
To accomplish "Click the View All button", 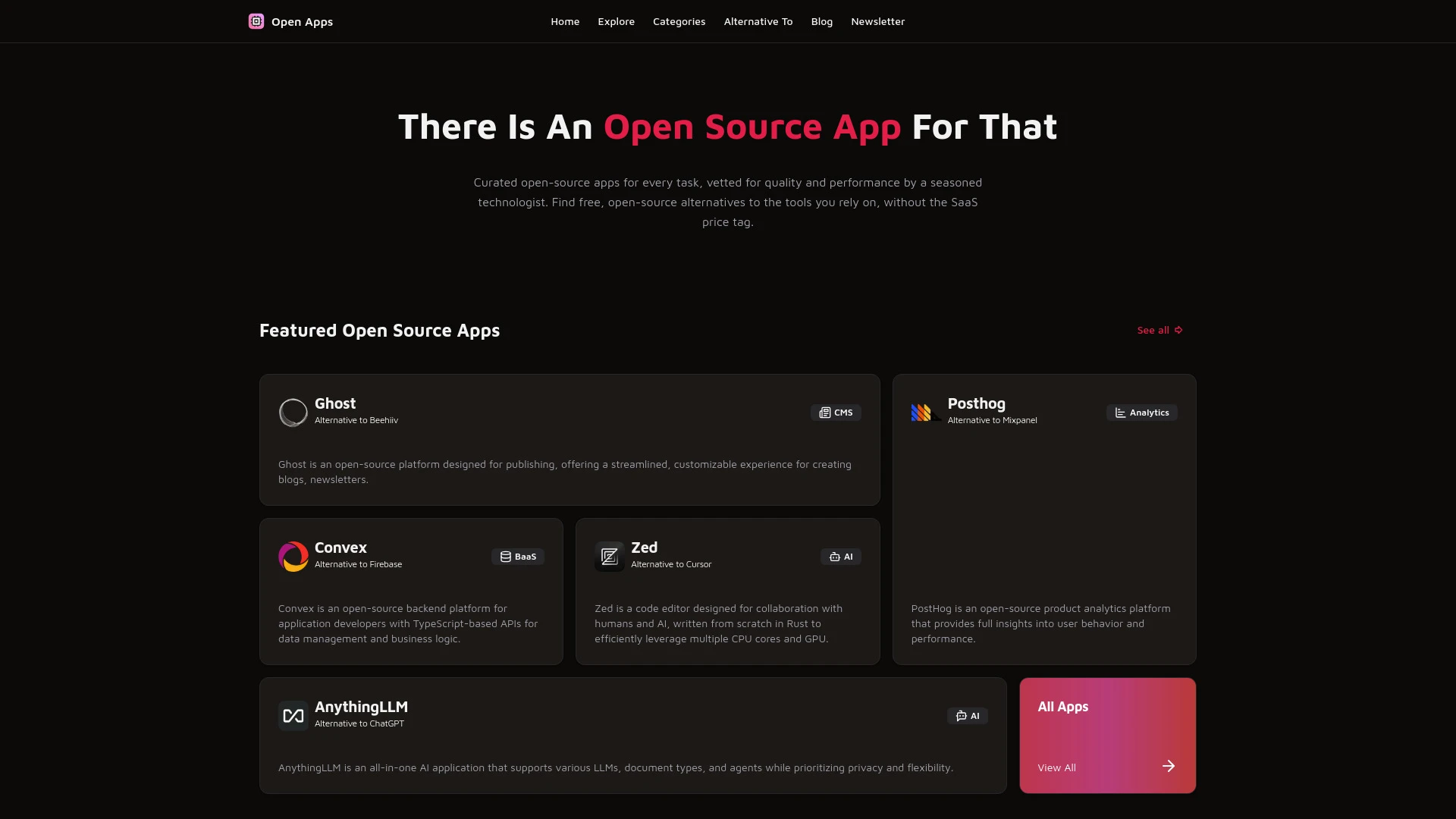I will click(1056, 767).
